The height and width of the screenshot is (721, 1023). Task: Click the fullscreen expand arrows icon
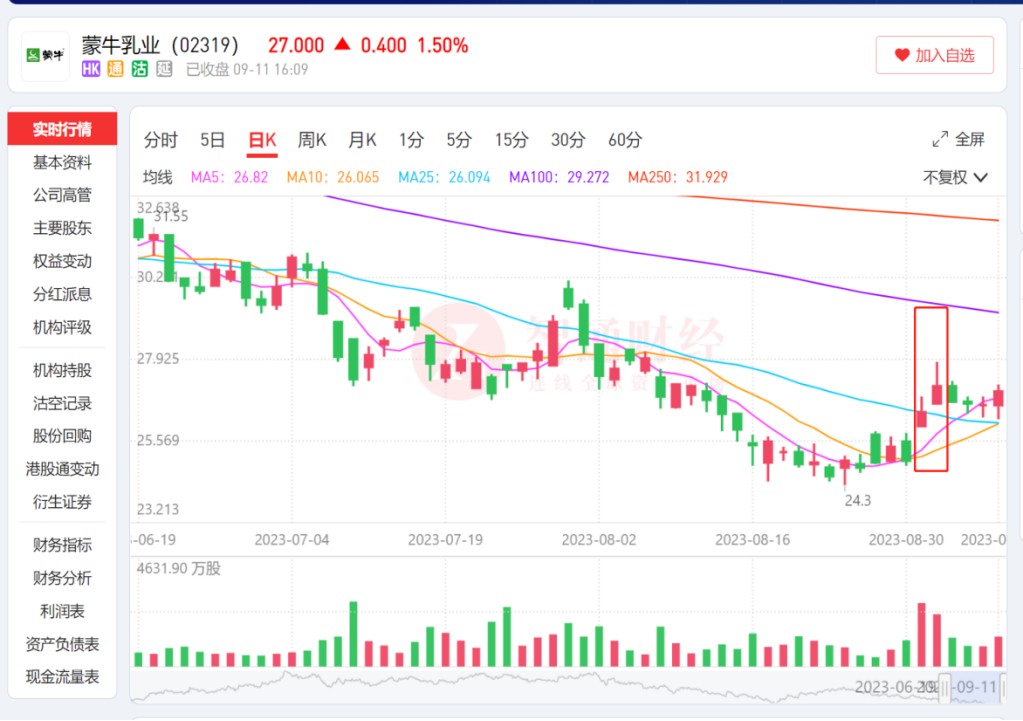940,140
